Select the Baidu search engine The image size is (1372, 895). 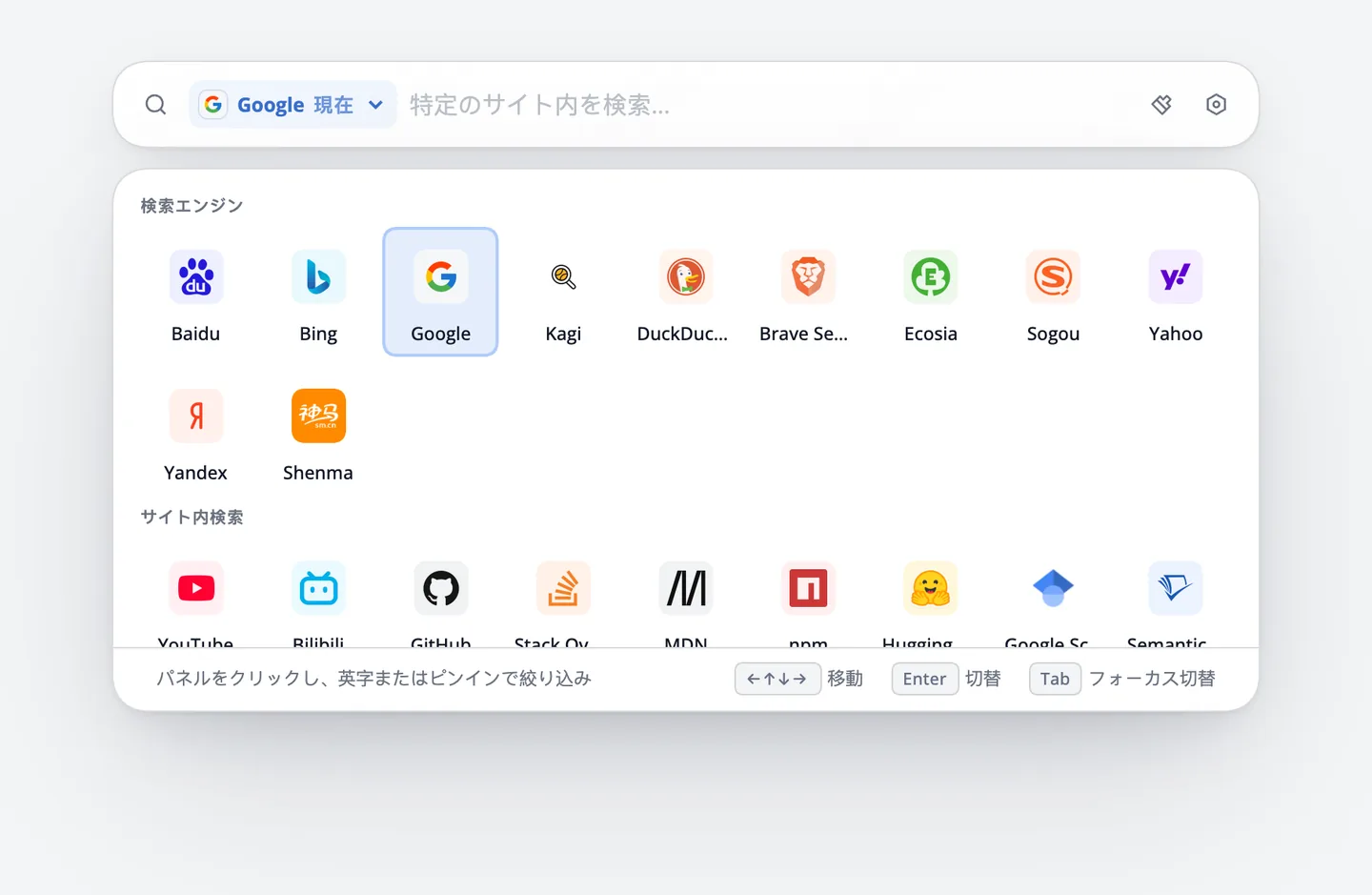click(195, 292)
